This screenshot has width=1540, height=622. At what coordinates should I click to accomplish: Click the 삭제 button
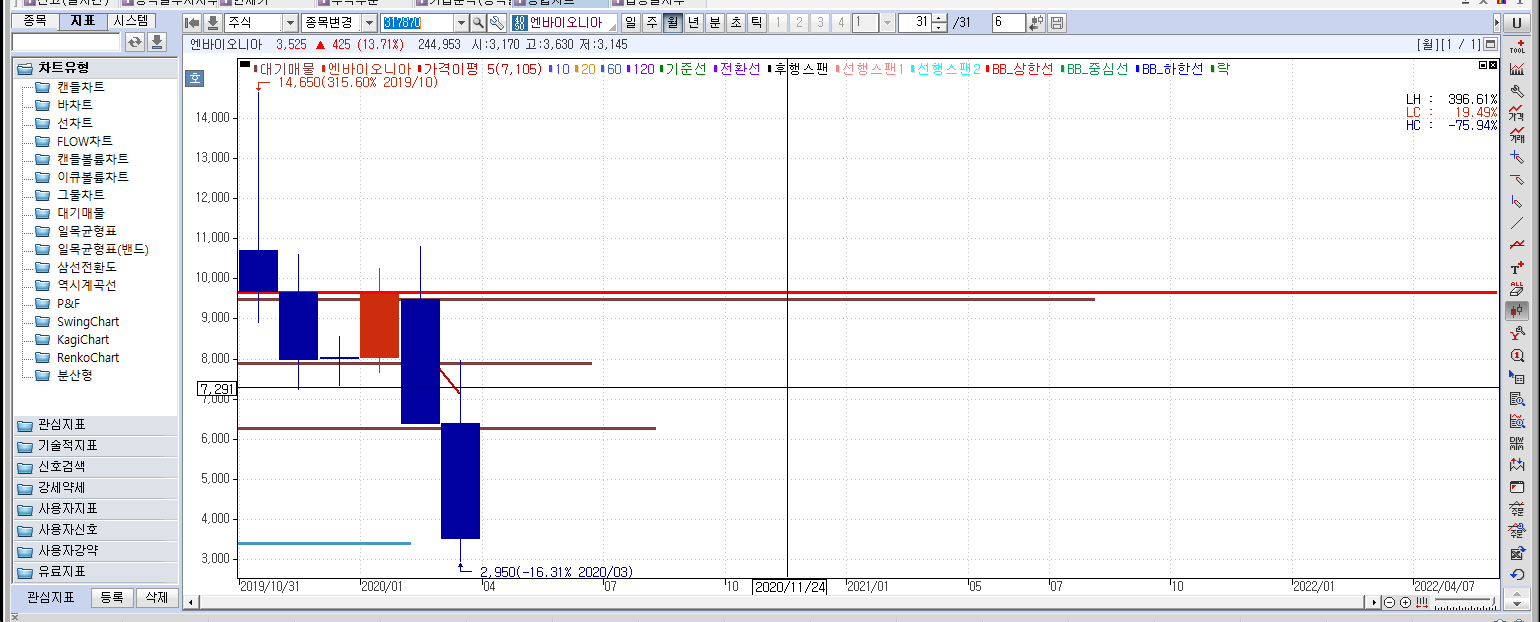pyautogui.click(x=156, y=598)
